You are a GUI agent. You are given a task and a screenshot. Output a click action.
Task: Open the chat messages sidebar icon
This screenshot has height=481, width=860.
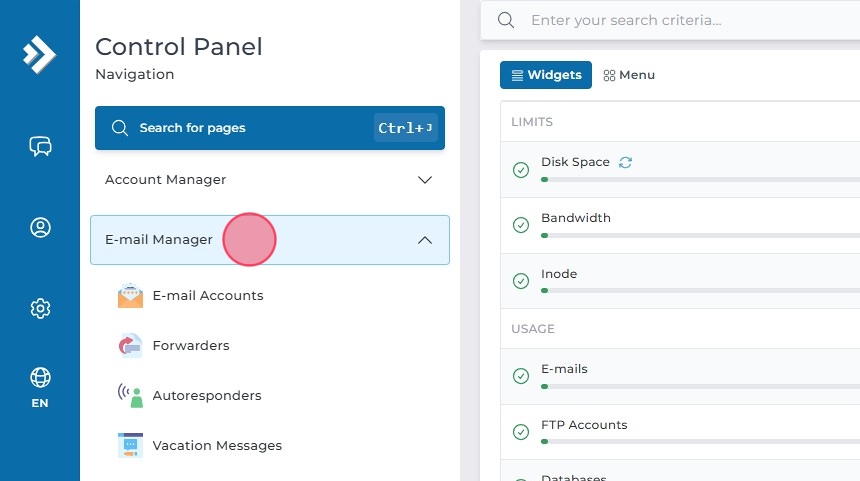coord(40,147)
